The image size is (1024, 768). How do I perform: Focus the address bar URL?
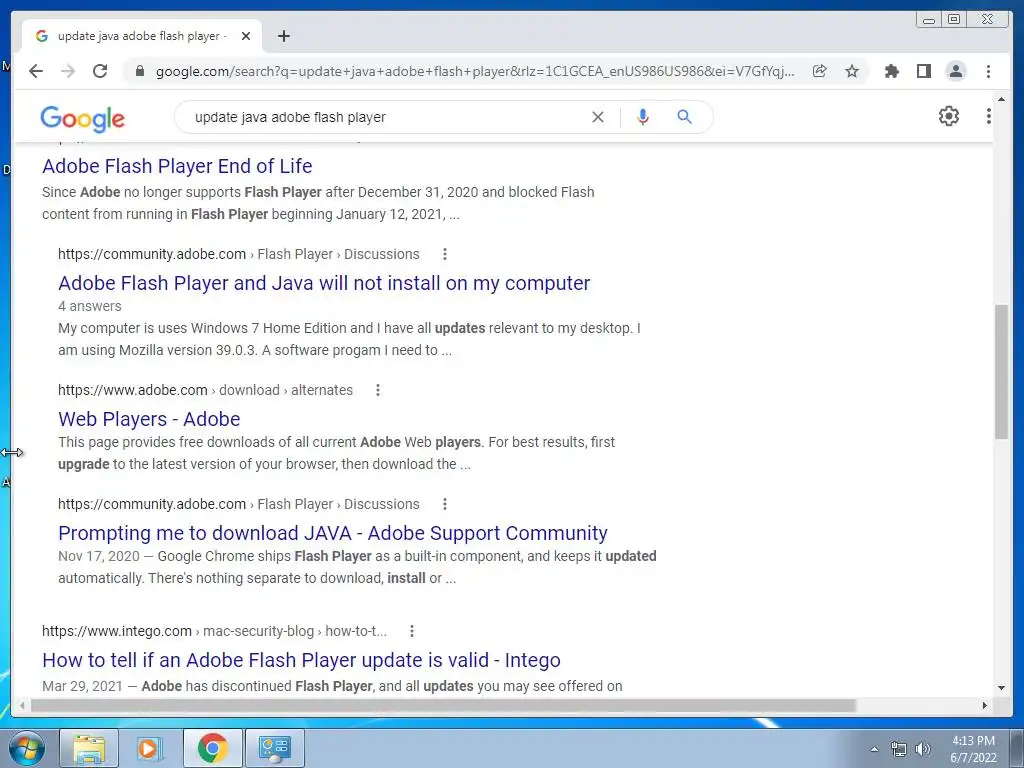pyautogui.click(x=475, y=71)
